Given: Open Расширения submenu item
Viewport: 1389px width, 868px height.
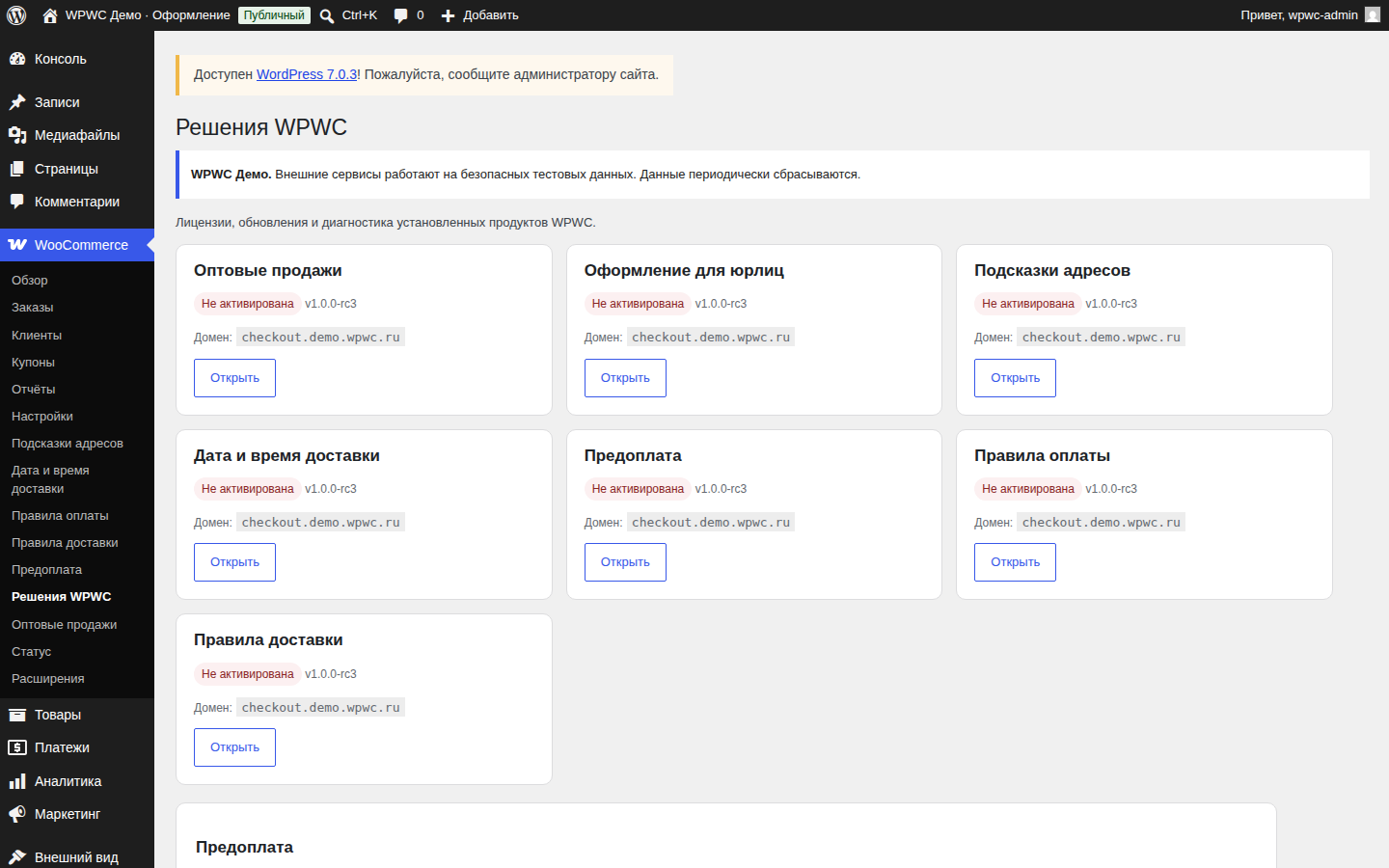Looking at the screenshot, I should [48, 679].
